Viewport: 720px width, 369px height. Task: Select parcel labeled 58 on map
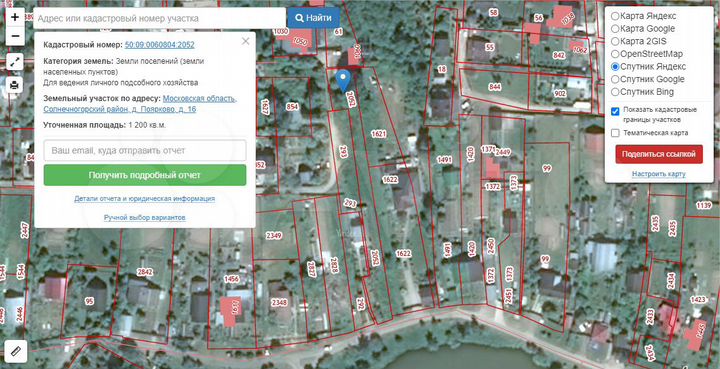point(494,12)
